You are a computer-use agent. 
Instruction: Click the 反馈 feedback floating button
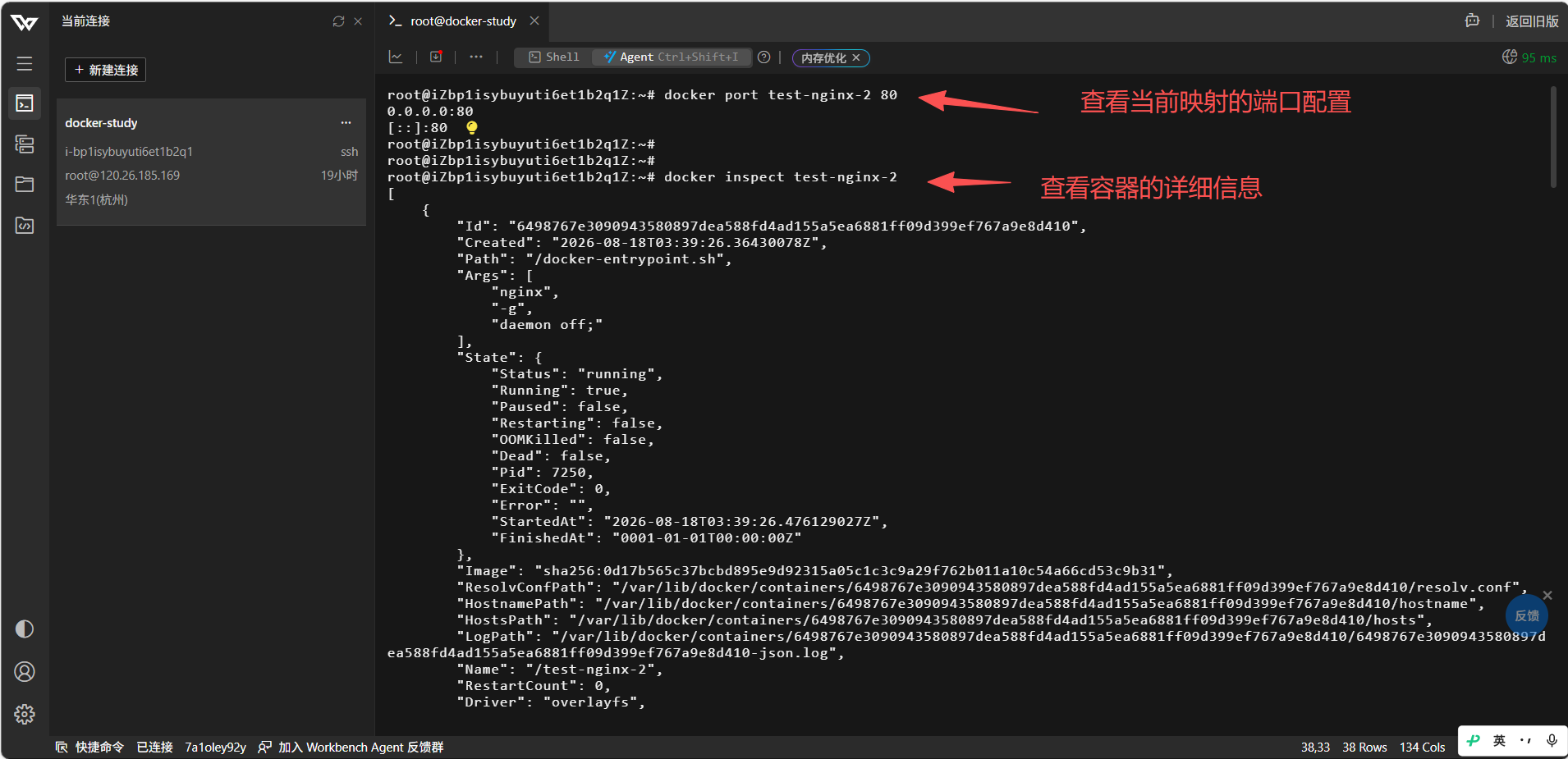(x=1527, y=615)
